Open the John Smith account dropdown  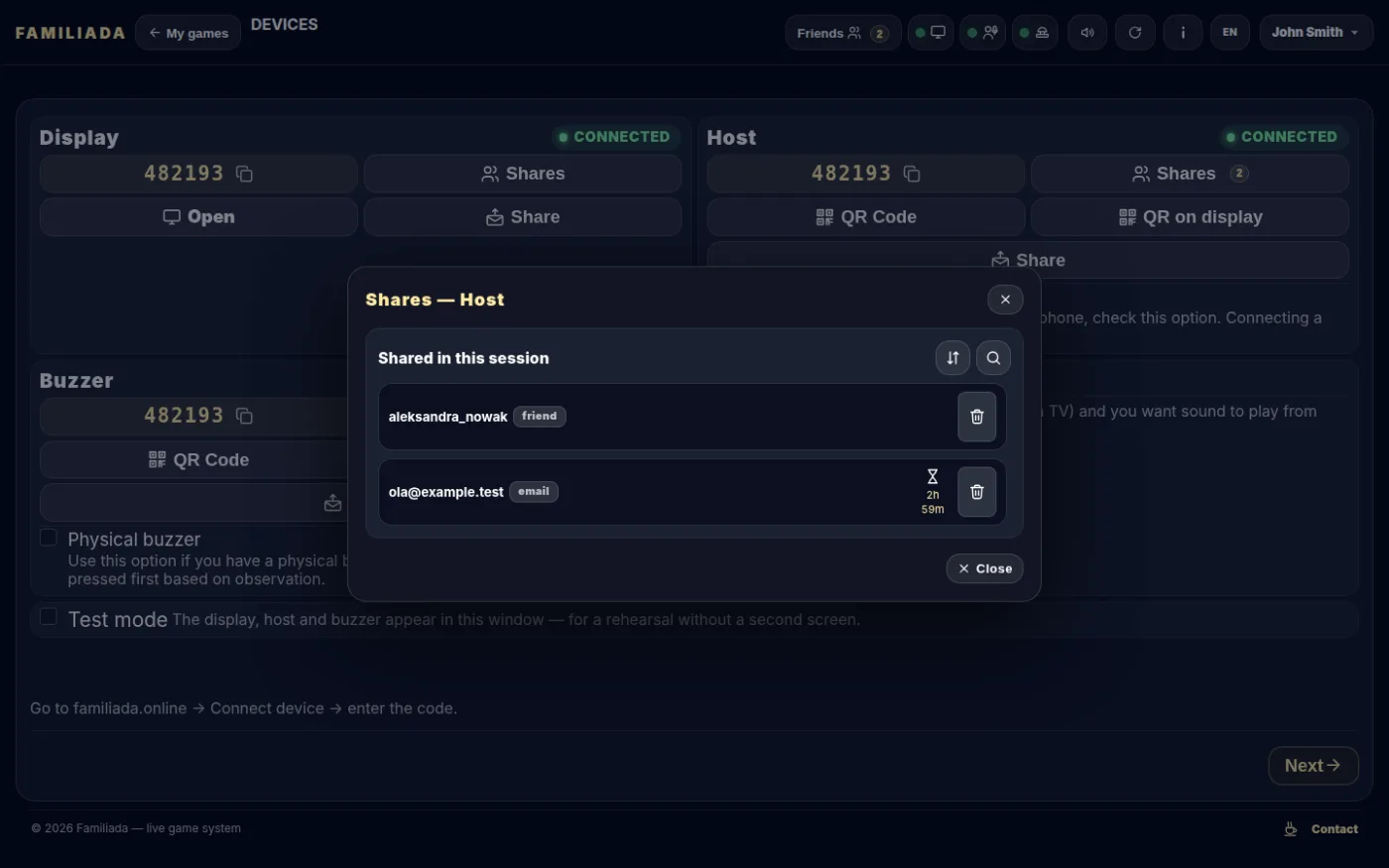click(x=1316, y=33)
